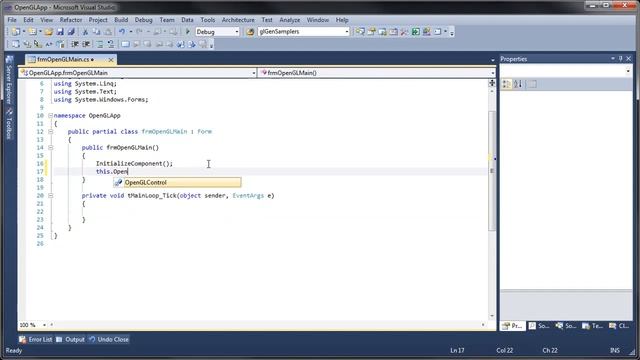
Task: Open the Undo history dropdown arrow
Action: (131, 32)
